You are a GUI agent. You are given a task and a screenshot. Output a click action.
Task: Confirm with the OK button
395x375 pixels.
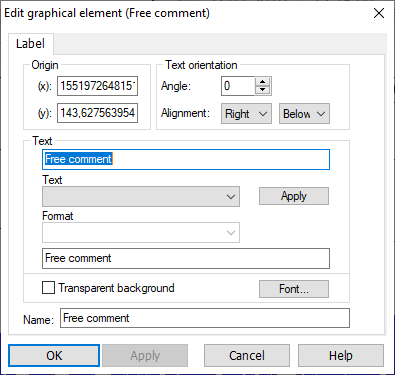click(54, 356)
